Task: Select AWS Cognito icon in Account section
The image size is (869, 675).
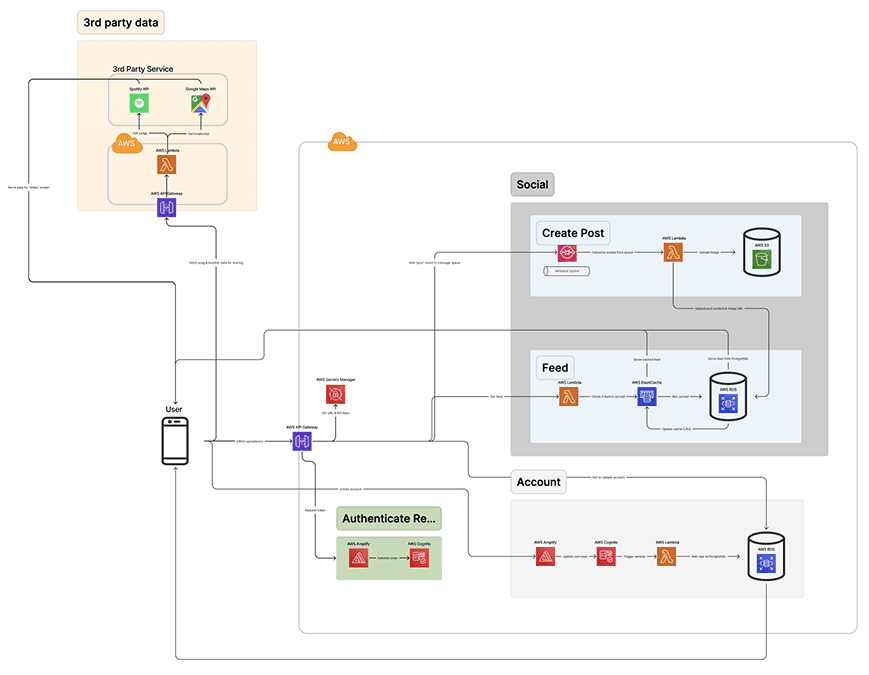Action: (x=606, y=556)
